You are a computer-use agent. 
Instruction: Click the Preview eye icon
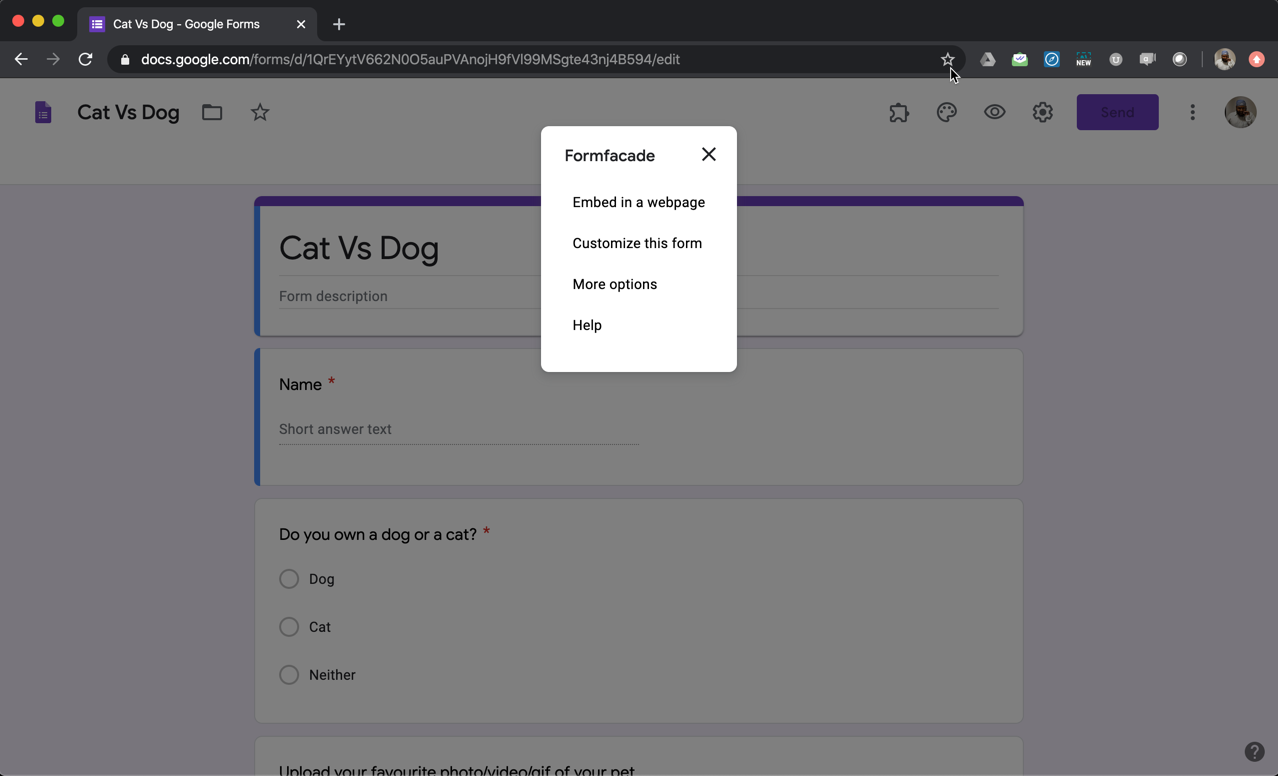994,112
